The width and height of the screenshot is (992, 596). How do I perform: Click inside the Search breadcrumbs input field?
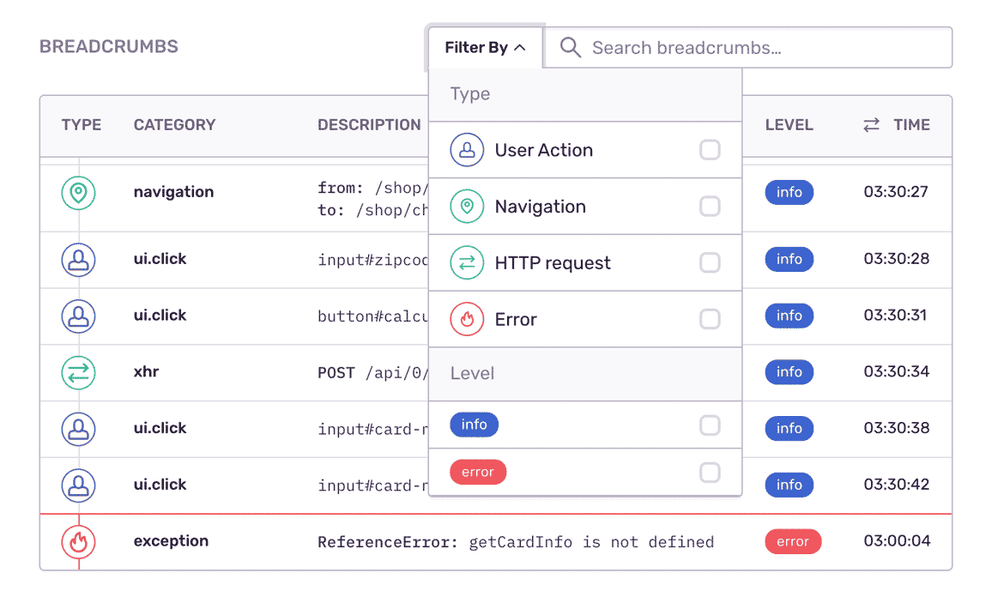pos(750,47)
